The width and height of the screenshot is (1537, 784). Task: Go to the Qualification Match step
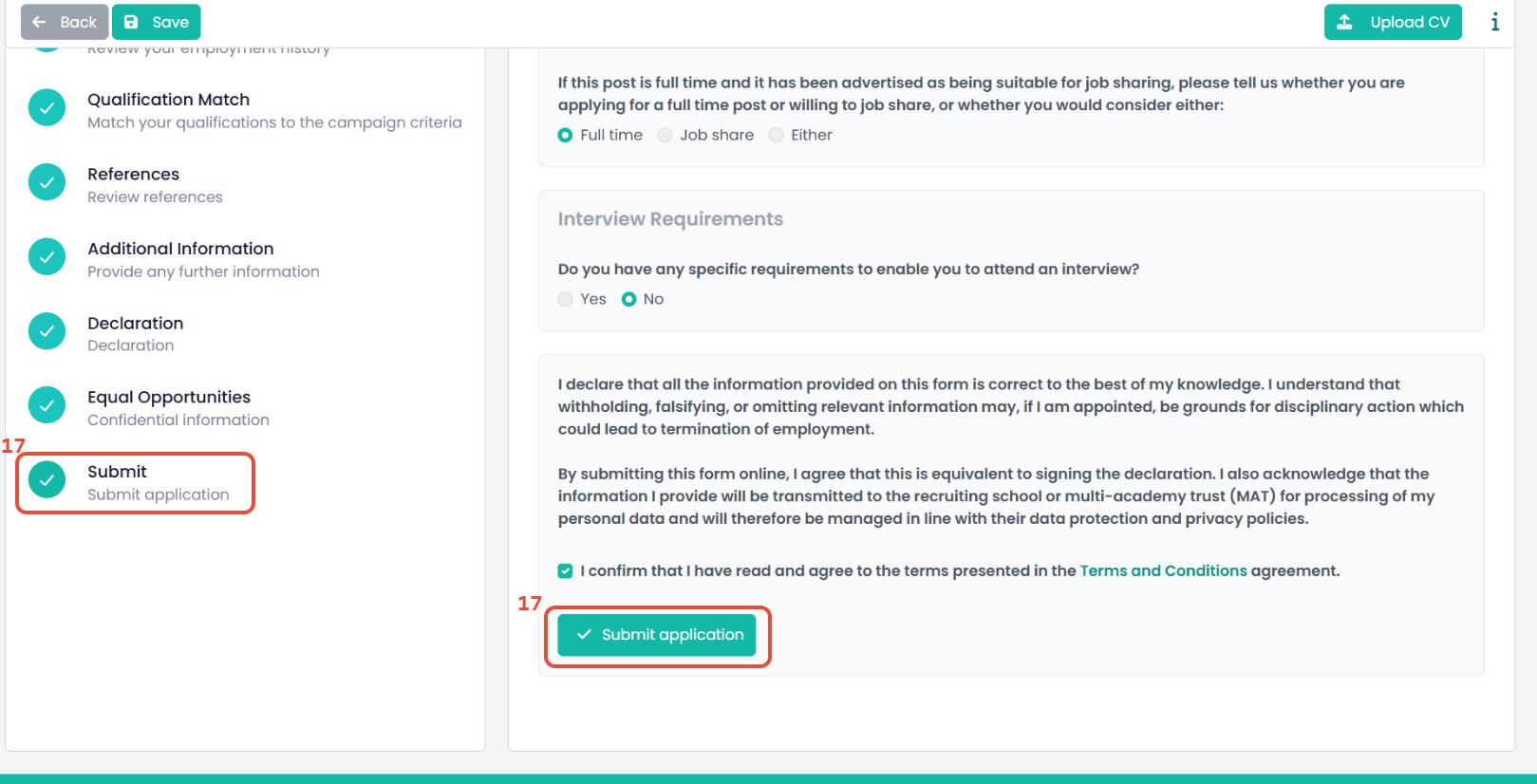(x=169, y=100)
